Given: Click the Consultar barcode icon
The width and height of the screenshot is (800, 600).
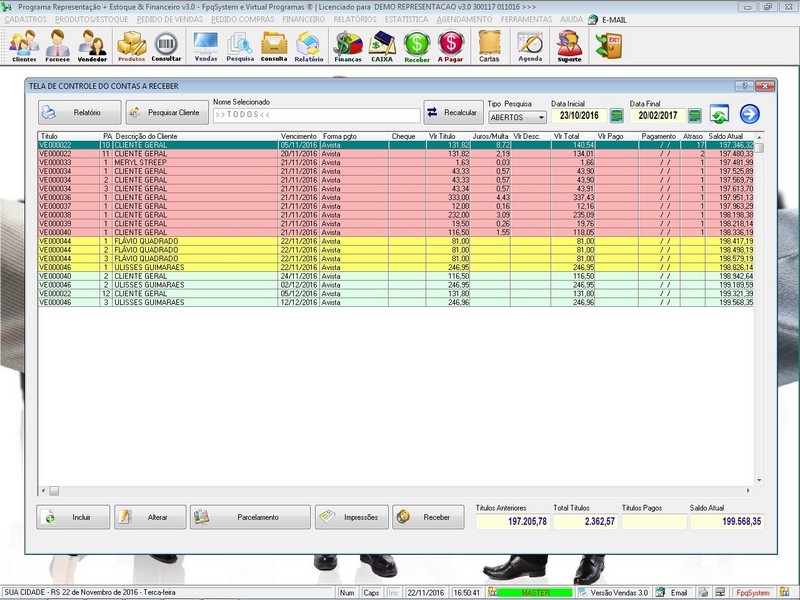Looking at the screenshot, I should pyautogui.click(x=166, y=46).
